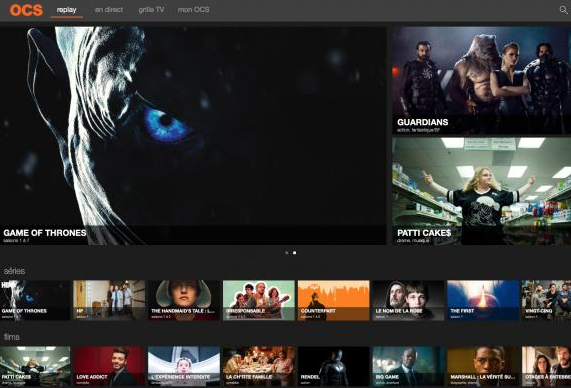This screenshot has width=571, height=388.
Task: Select the Counterpart series thumbnail
Action: point(334,300)
